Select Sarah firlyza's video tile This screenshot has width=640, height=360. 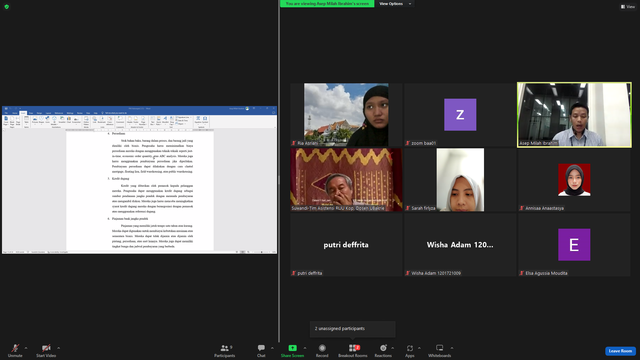point(460,180)
